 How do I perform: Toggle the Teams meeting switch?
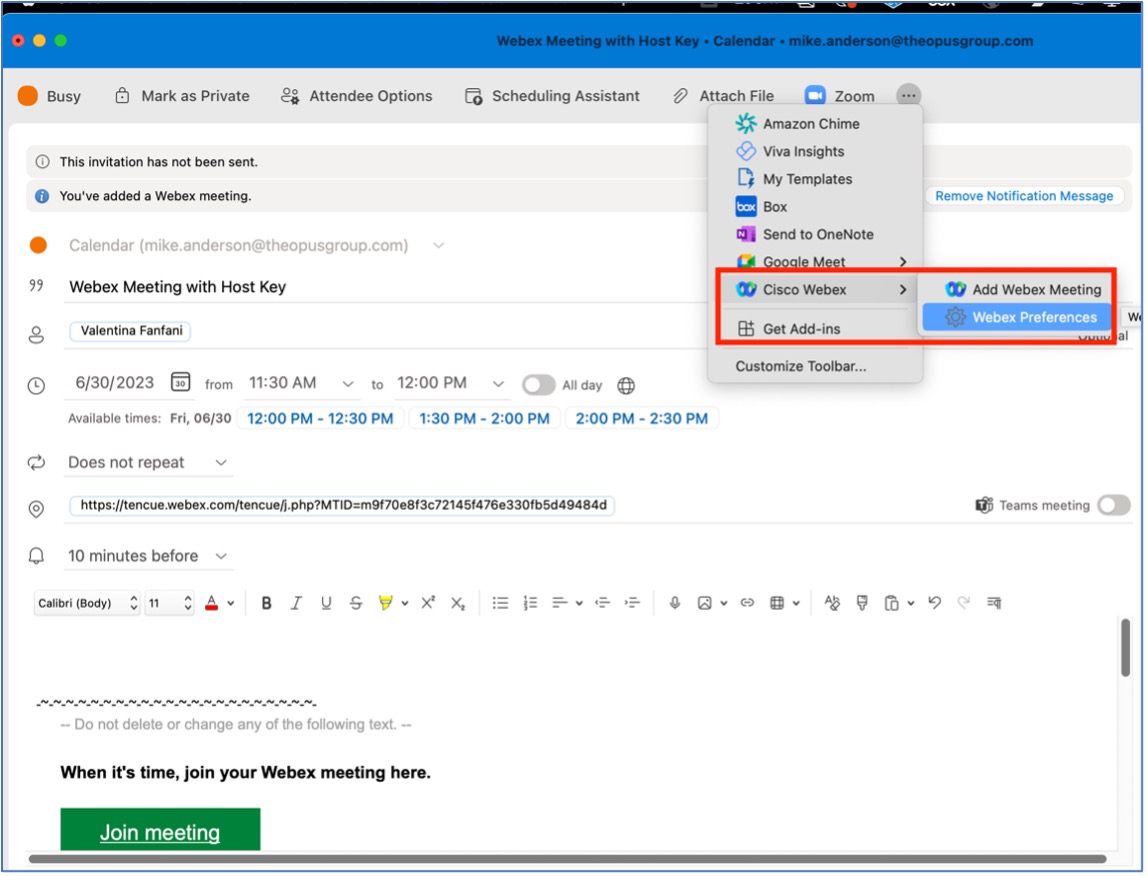(1114, 505)
